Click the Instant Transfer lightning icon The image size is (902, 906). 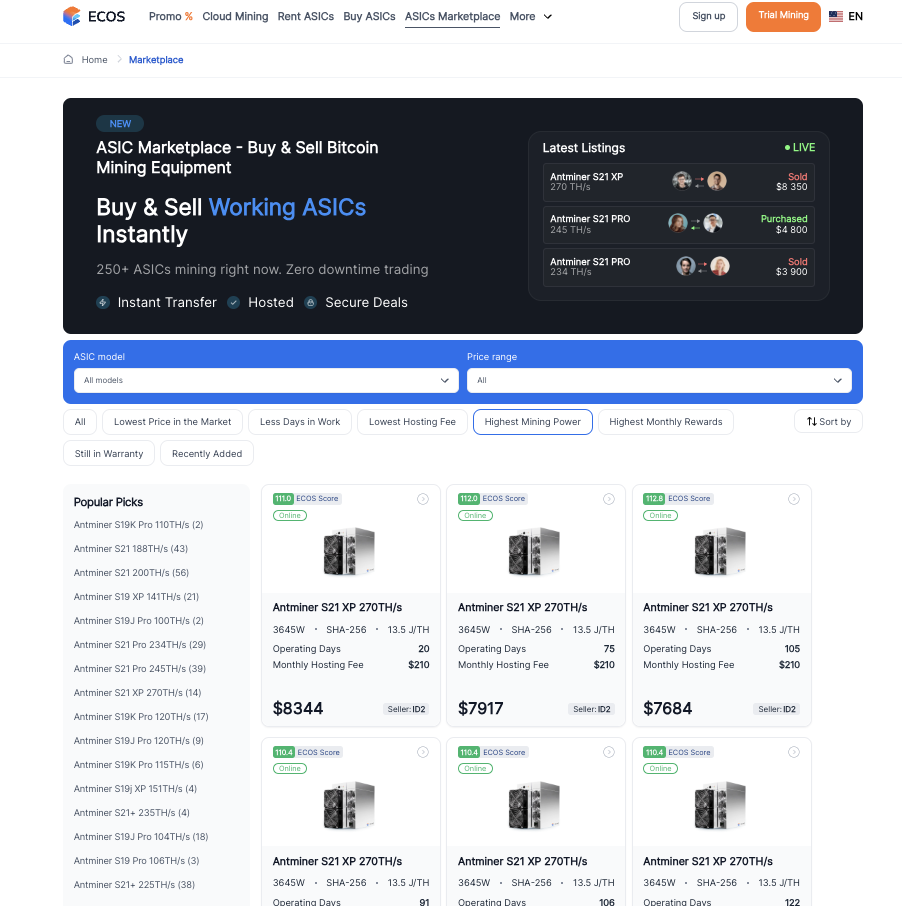pos(103,302)
